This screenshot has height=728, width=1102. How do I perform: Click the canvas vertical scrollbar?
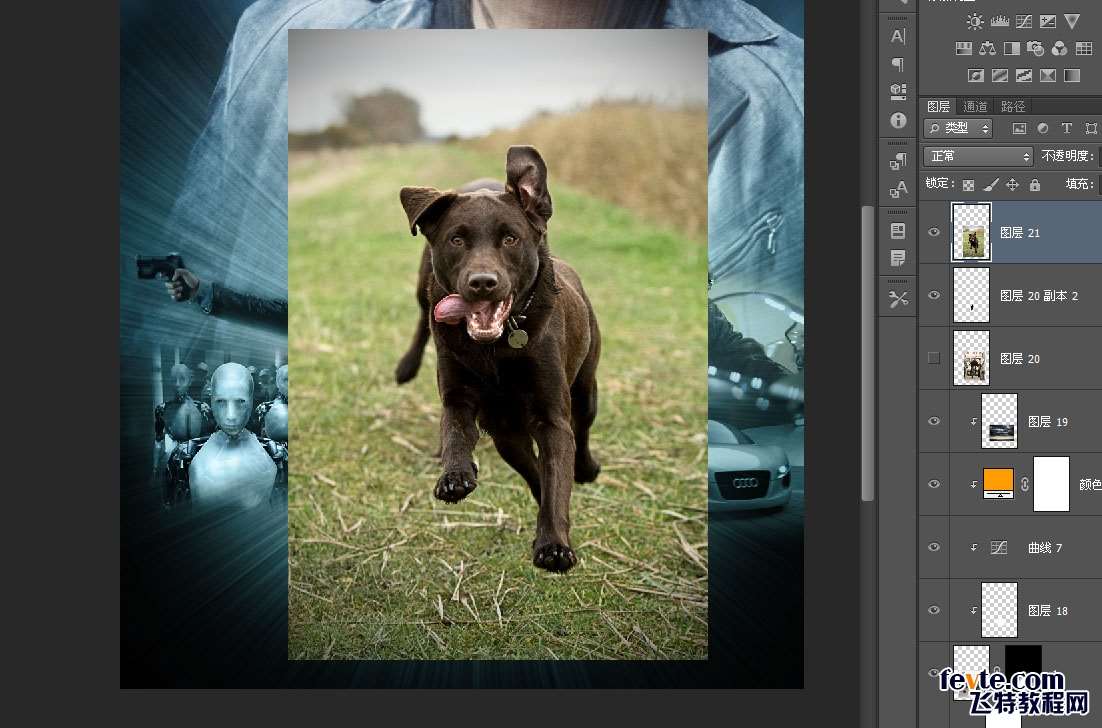[868, 353]
